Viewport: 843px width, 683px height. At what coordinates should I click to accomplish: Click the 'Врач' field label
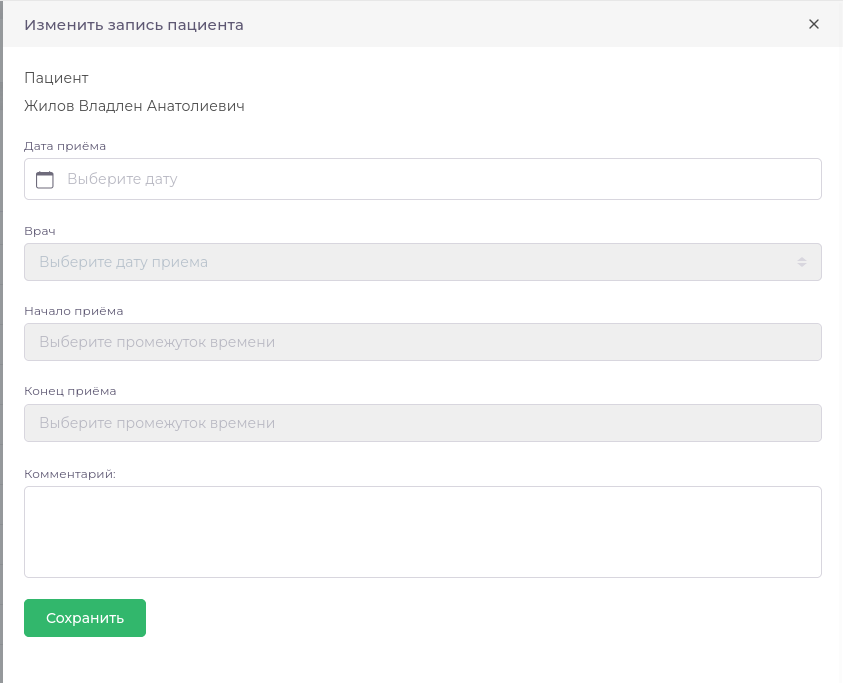tap(40, 231)
